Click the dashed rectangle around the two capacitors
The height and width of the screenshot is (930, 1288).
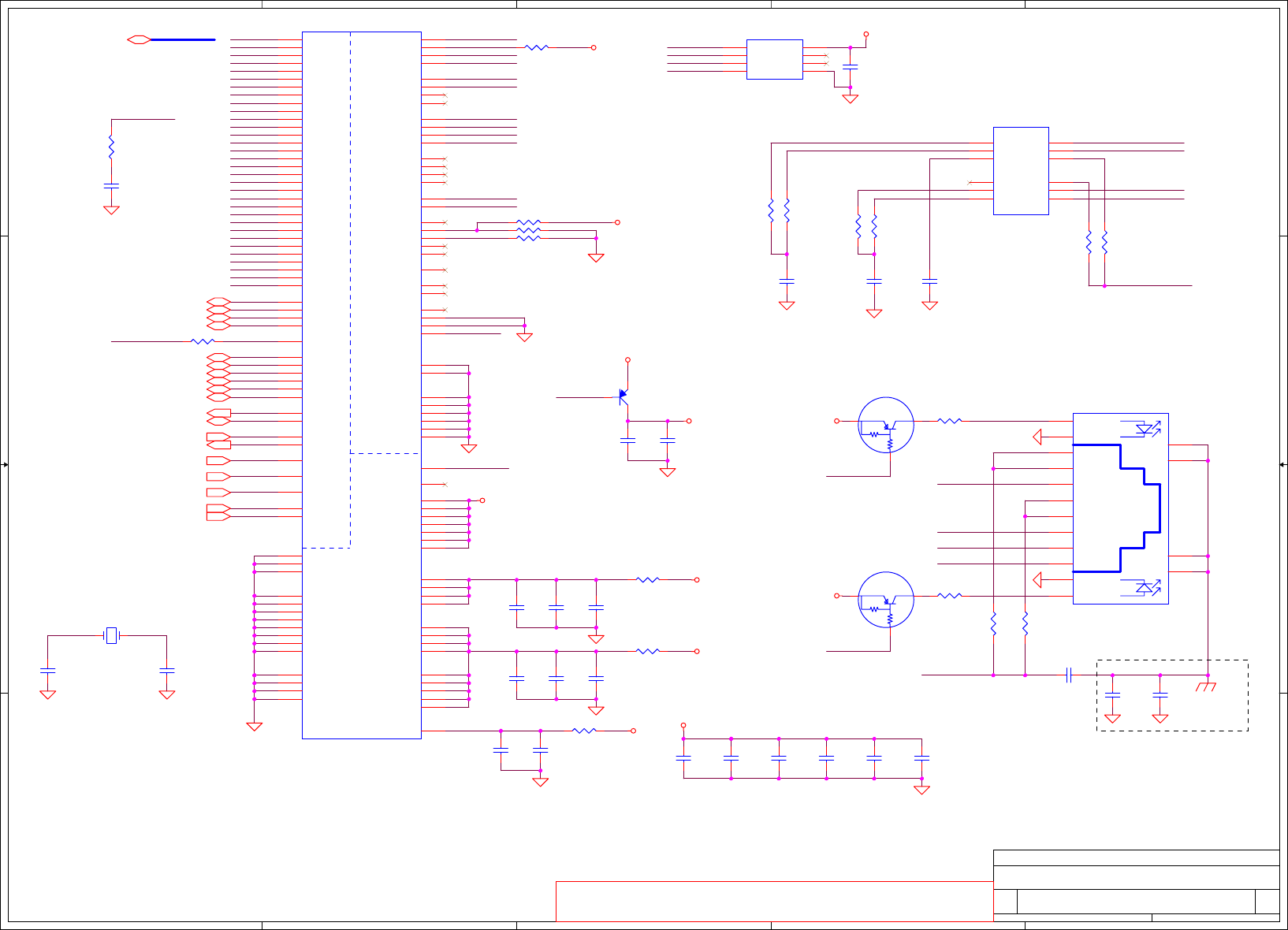pos(1172,695)
